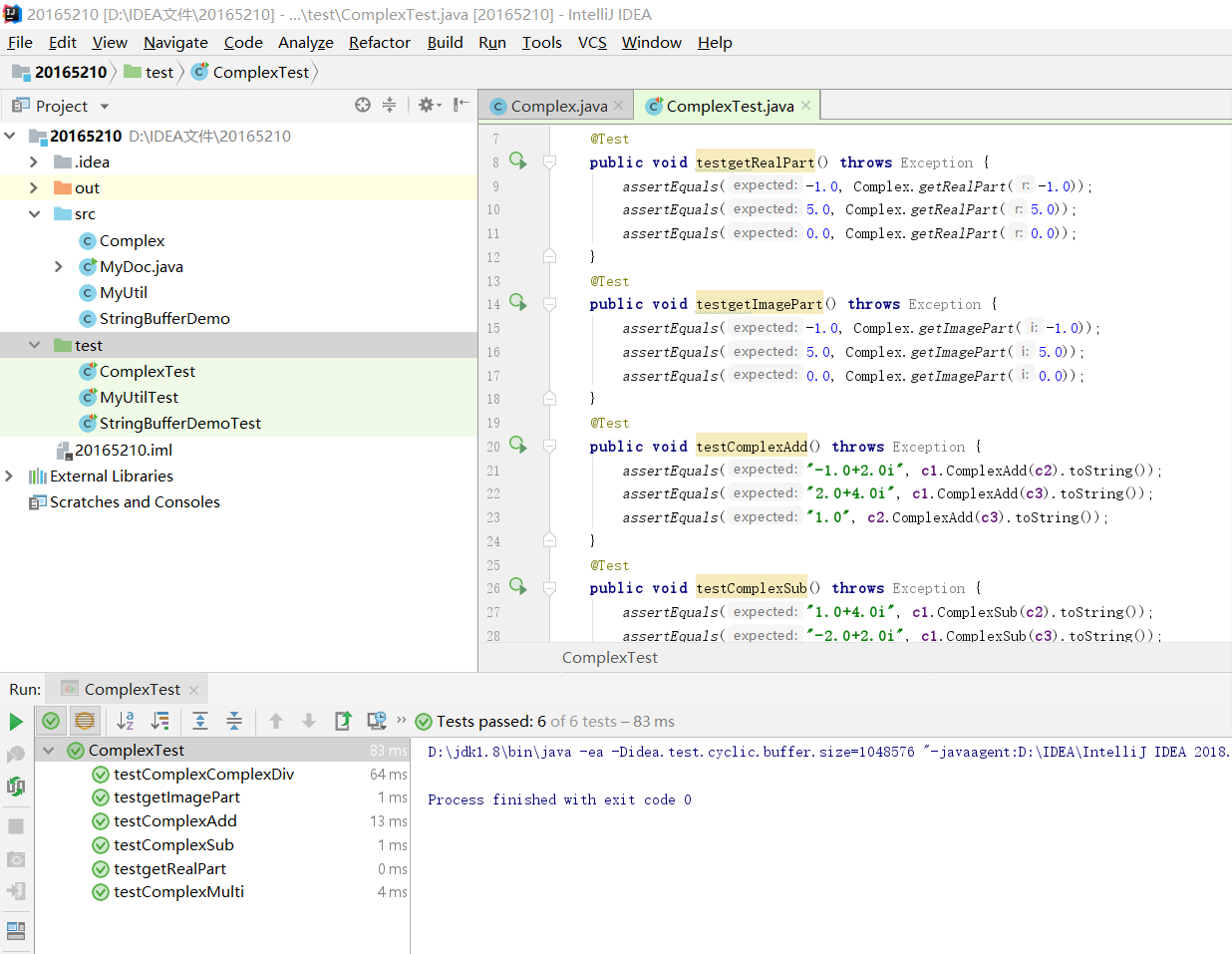Screen dimensions: 1232x954
Task: Show more run toolbar actions chevron
Action: tap(402, 720)
